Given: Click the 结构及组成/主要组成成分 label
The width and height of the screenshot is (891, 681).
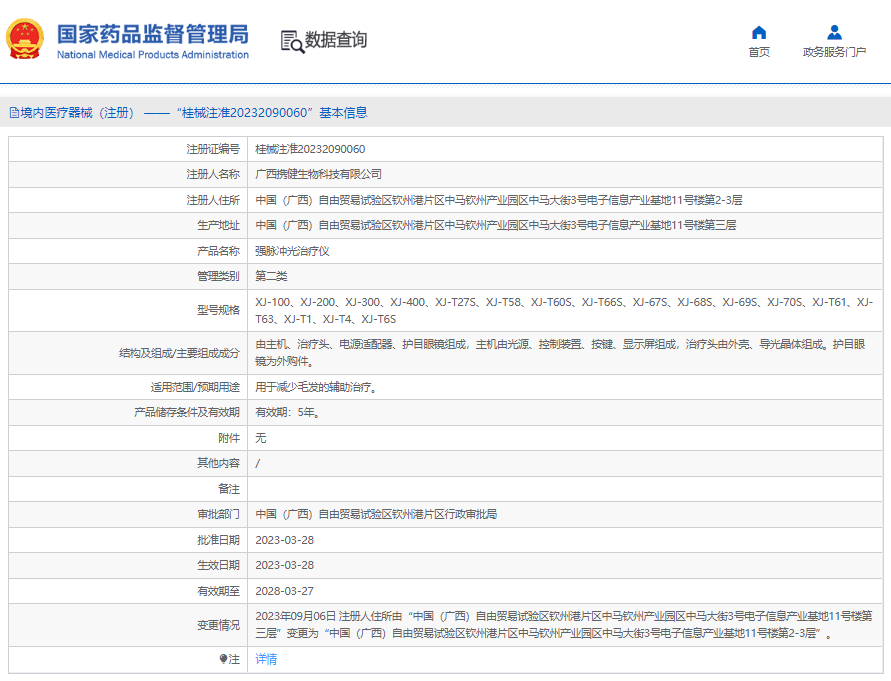Looking at the screenshot, I should click(179, 353).
